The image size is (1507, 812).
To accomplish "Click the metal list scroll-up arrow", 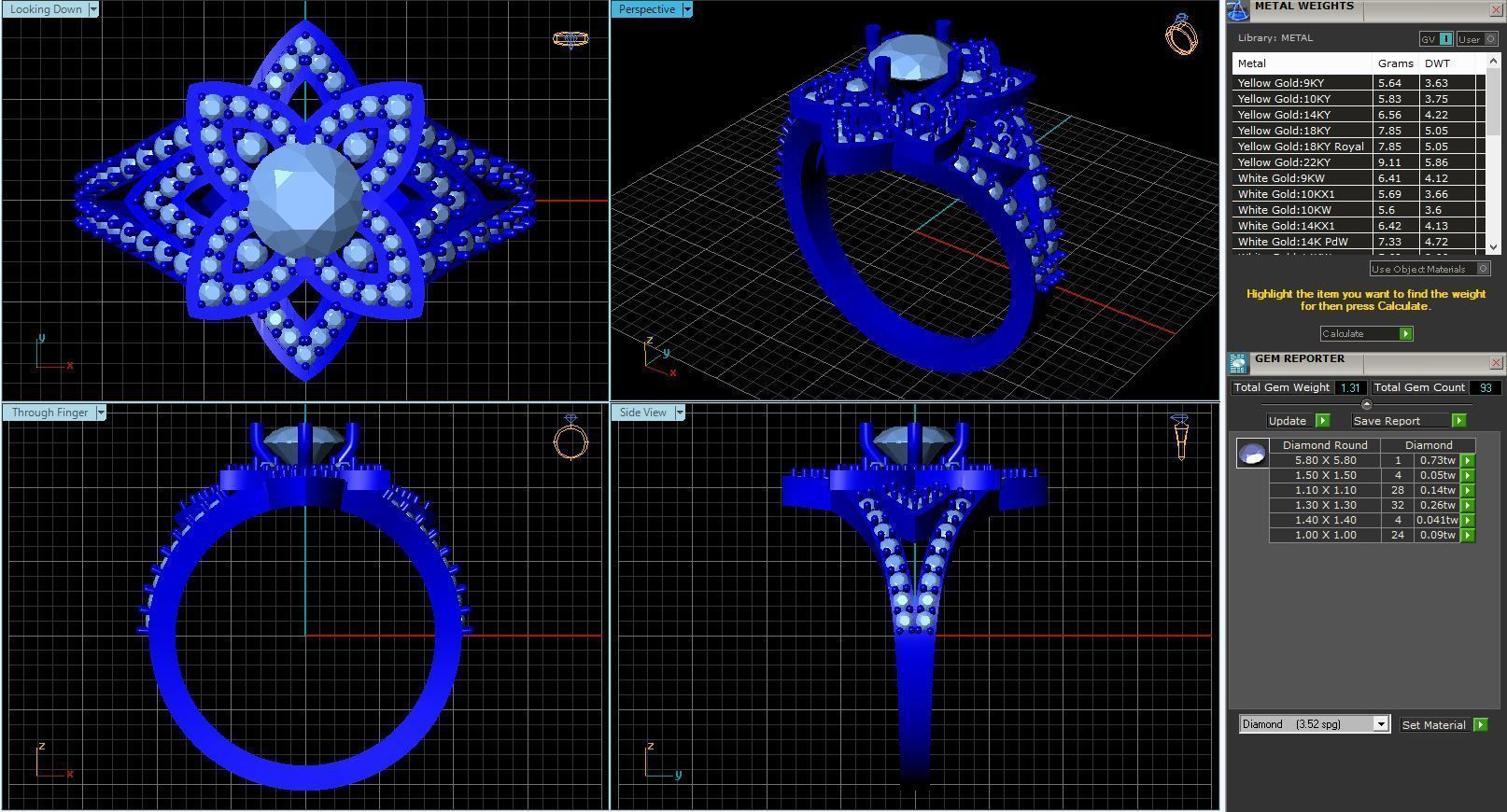I will tap(1492, 61).
